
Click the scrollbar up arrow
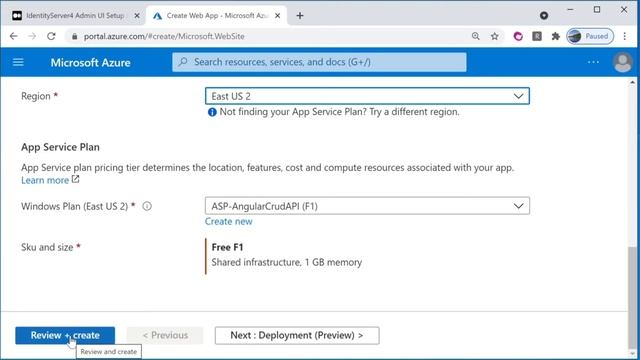[632, 82]
